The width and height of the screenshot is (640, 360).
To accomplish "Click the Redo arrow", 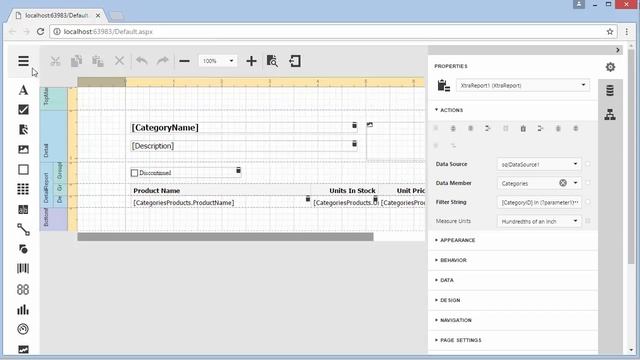I will [162, 61].
